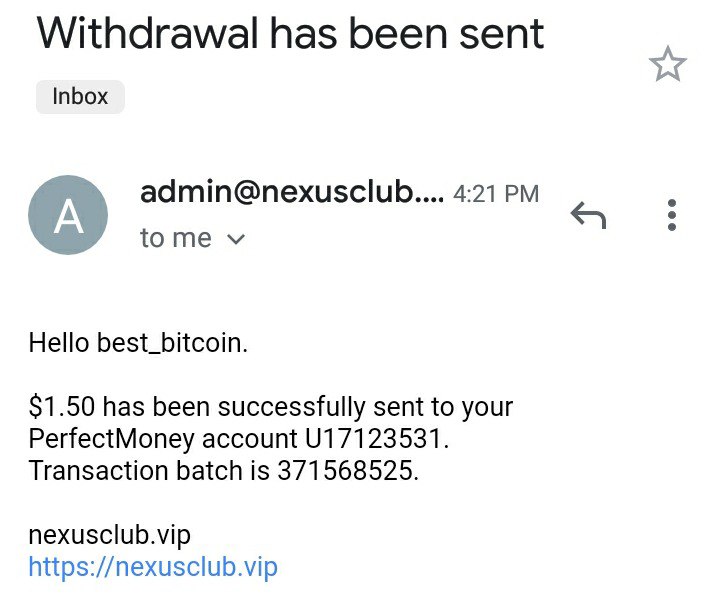
Task: Expand recipient details chevron beside 'to me'
Action: click(x=236, y=240)
